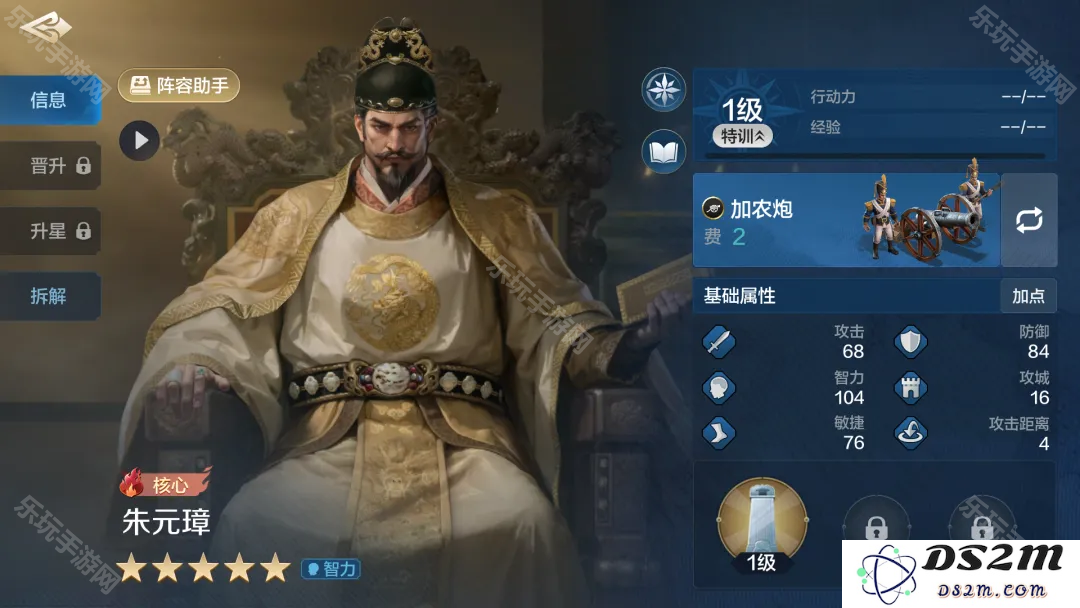Tap the sword attack stat icon
The width and height of the screenshot is (1080, 608).
[718, 342]
